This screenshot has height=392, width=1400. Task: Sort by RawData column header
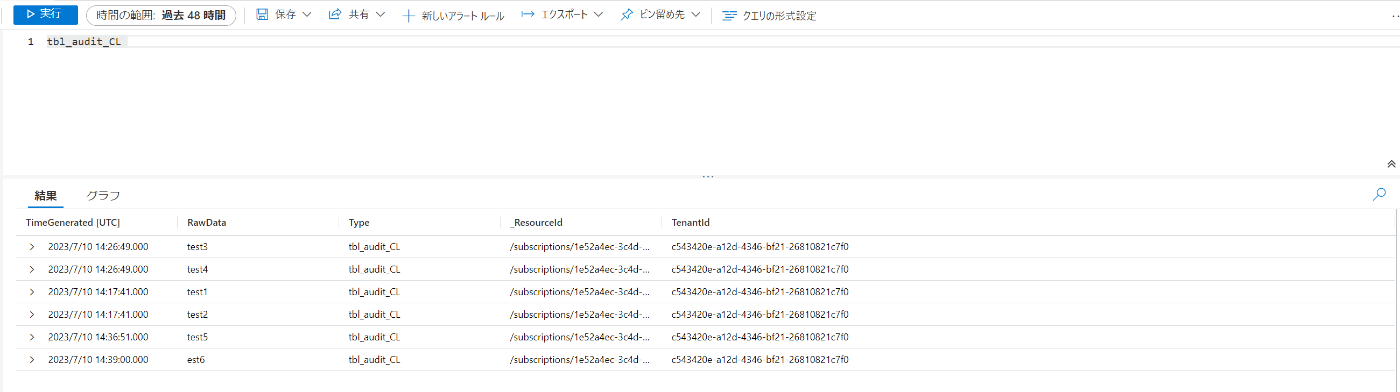[x=207, y=222]
